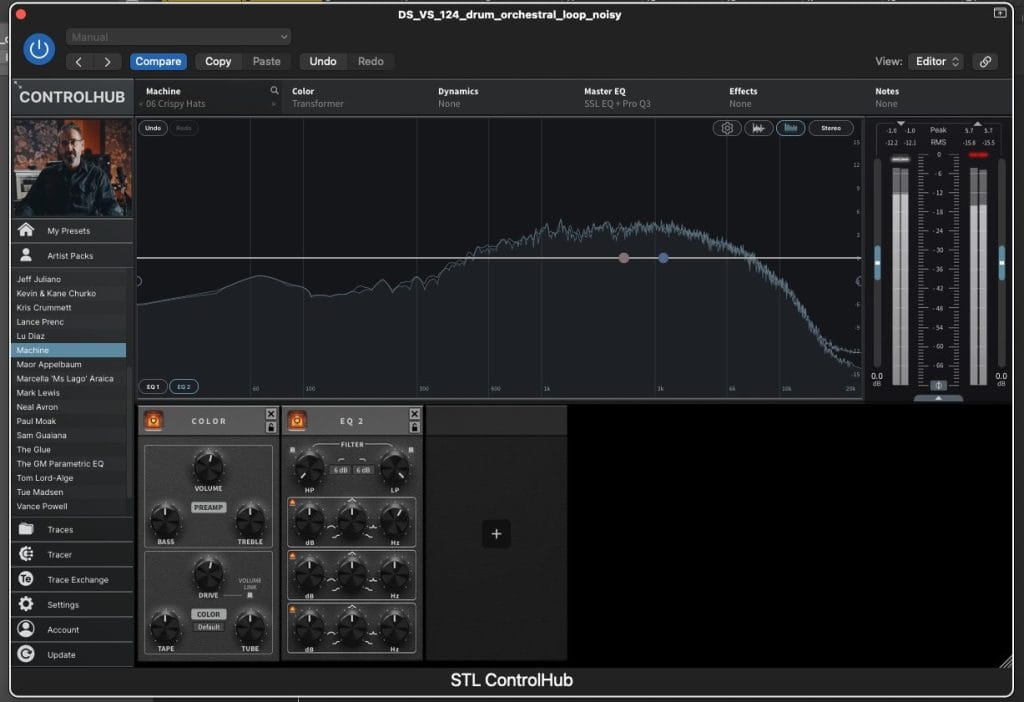Enable the second EQ band orange indicator
Screen dimensions: 1024x702
[x=293, y=556]
